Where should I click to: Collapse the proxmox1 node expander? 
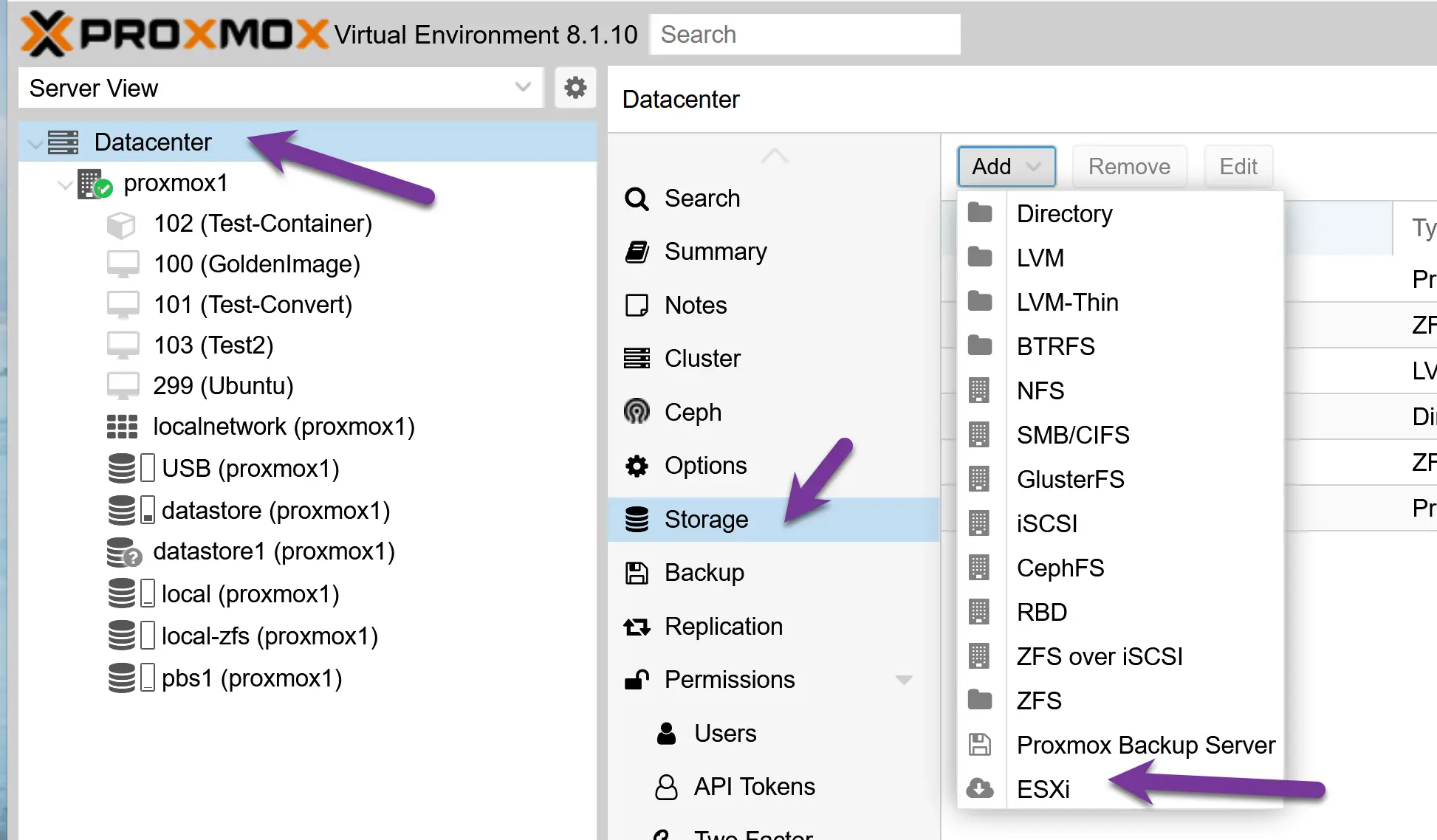(x=64, y=184)
